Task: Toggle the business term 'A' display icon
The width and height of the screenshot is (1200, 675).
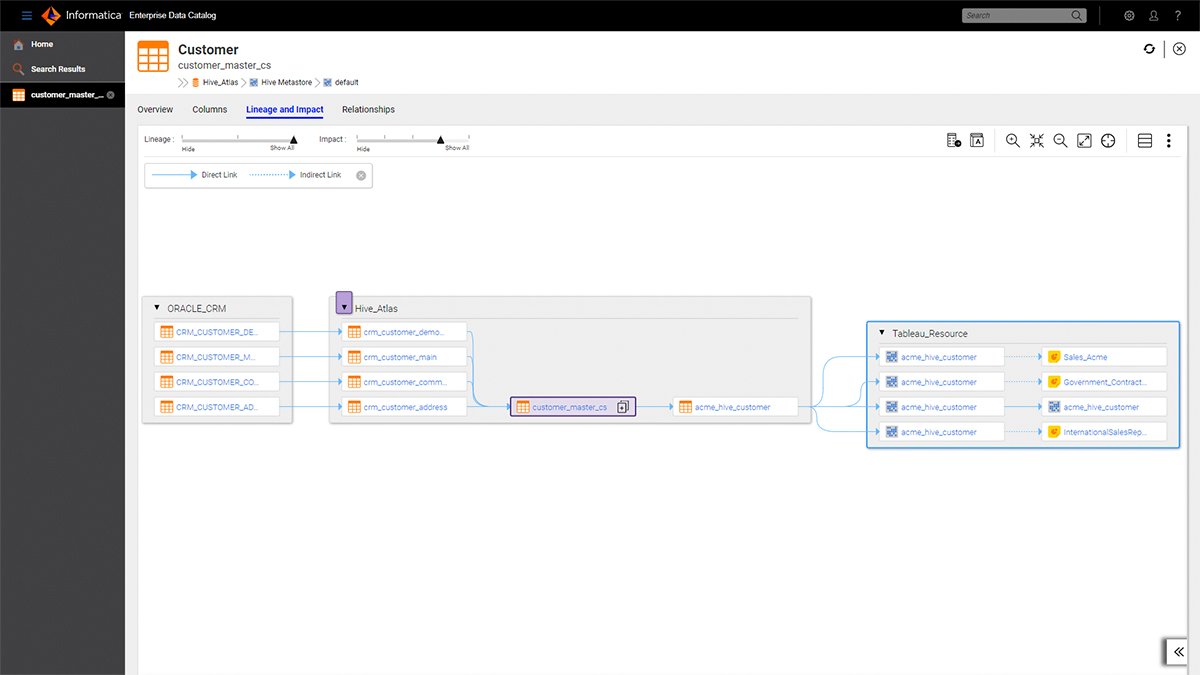Action: (977, 141)
